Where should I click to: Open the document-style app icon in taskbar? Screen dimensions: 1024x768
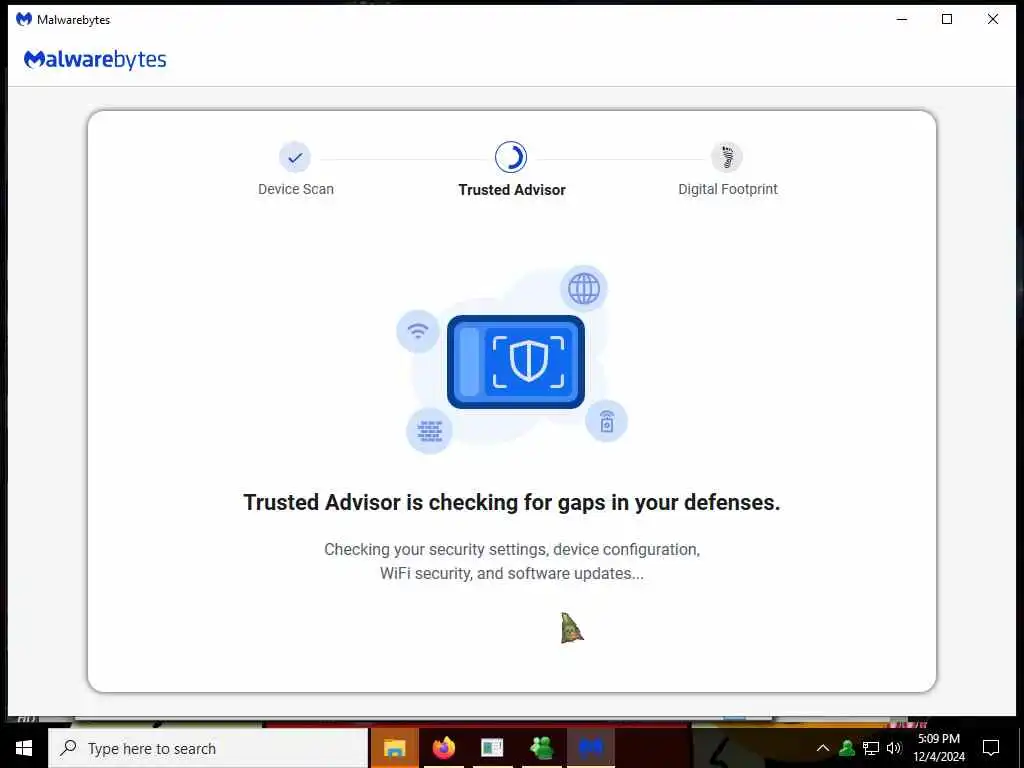[x=492, y=748]
